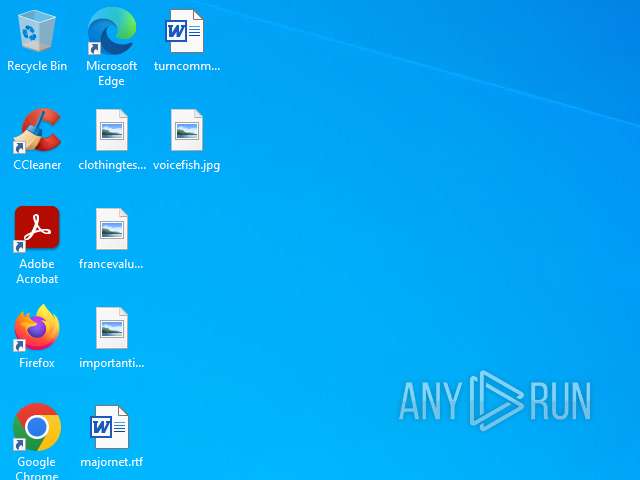This screenshot has height=480, width=640.
Task: Select the CCleaner shortcut icon
Action: pyautogui.click(x=37, y=130)
